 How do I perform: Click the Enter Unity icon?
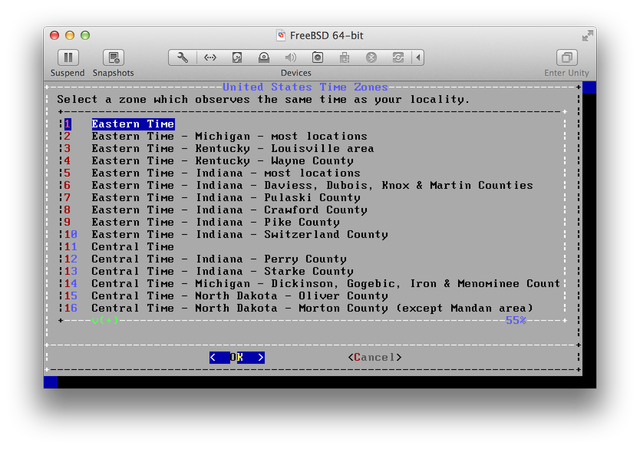click(567, 58)
